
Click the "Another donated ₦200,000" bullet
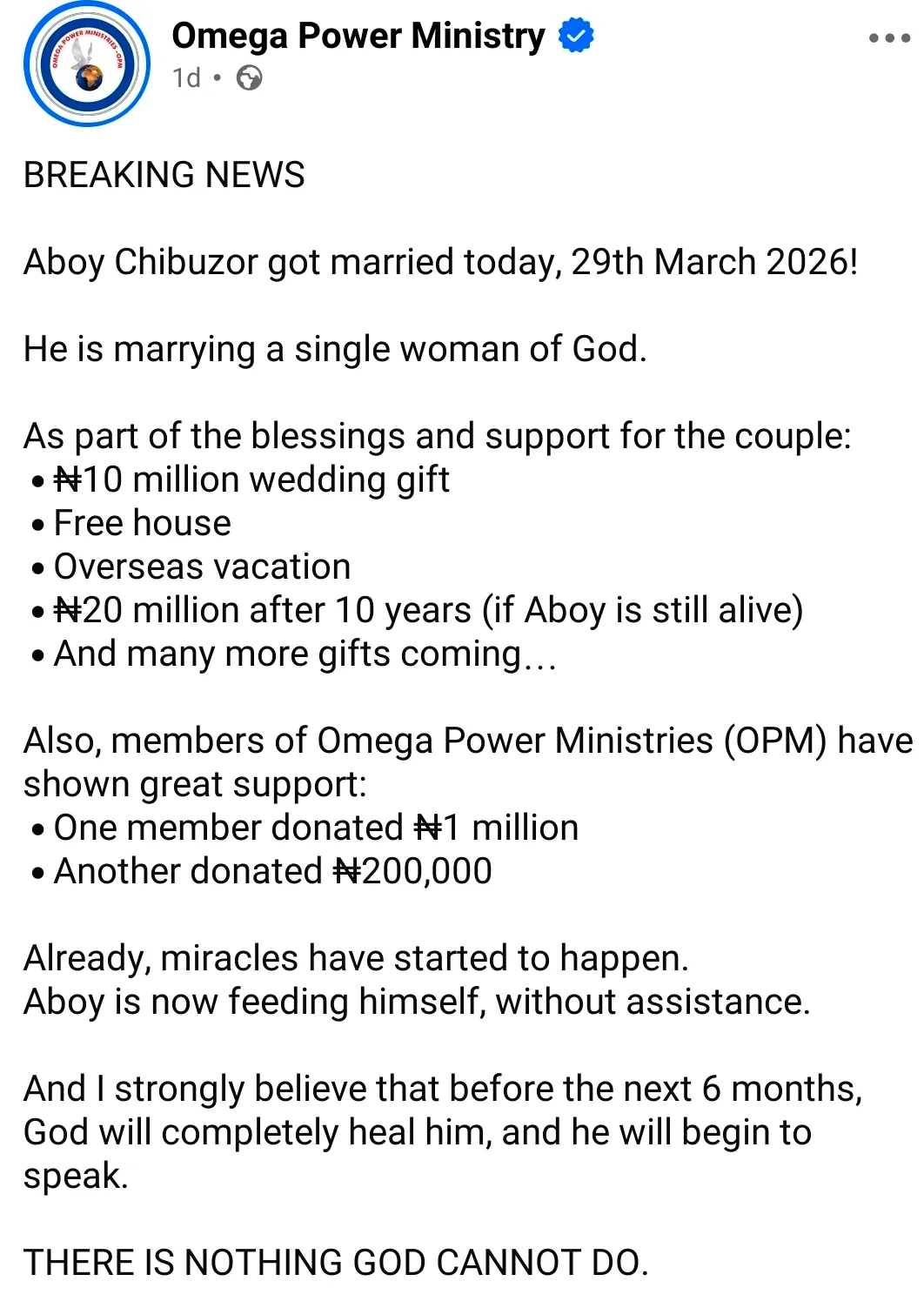272,871
